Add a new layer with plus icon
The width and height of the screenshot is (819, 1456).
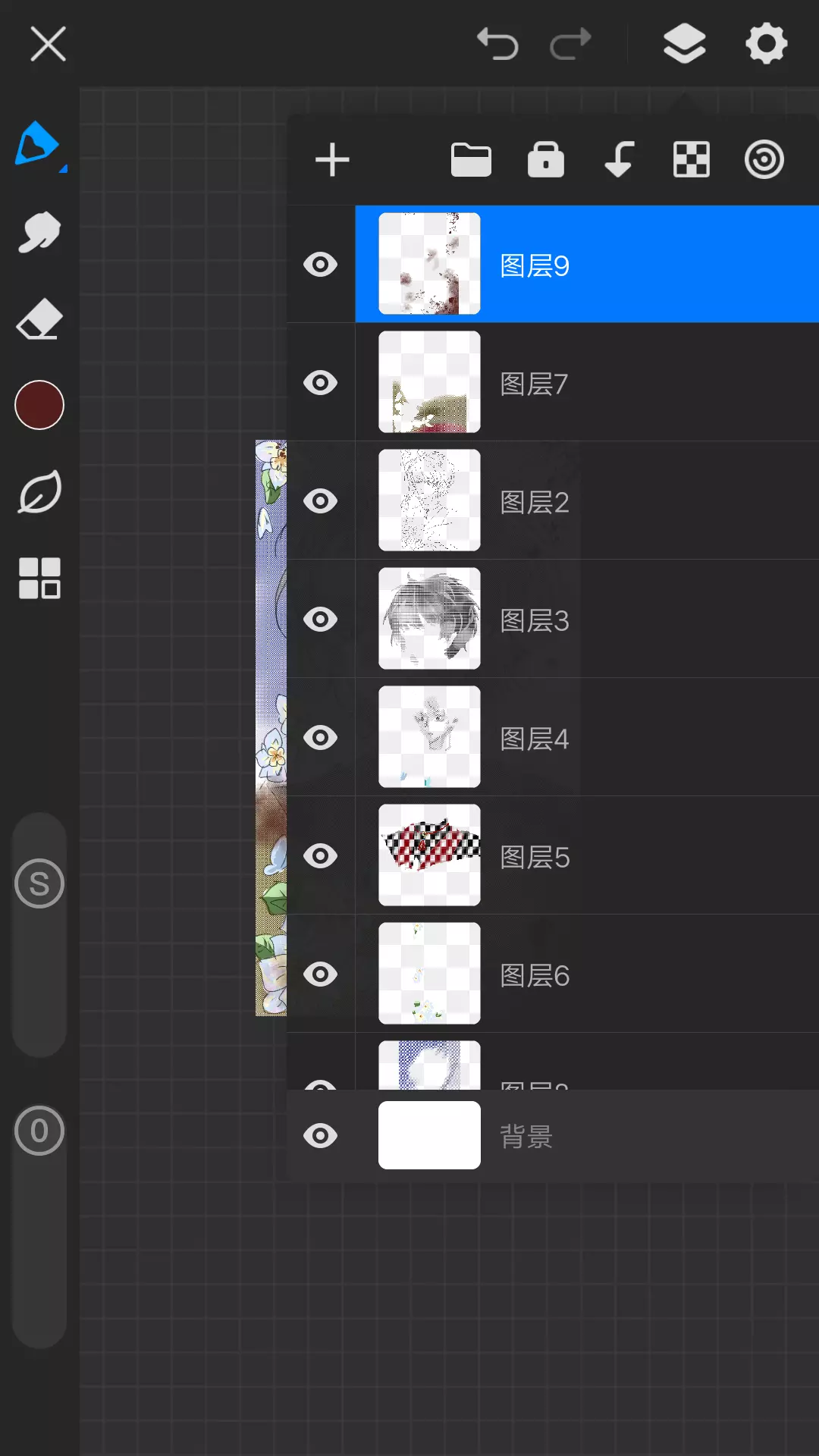332,160
